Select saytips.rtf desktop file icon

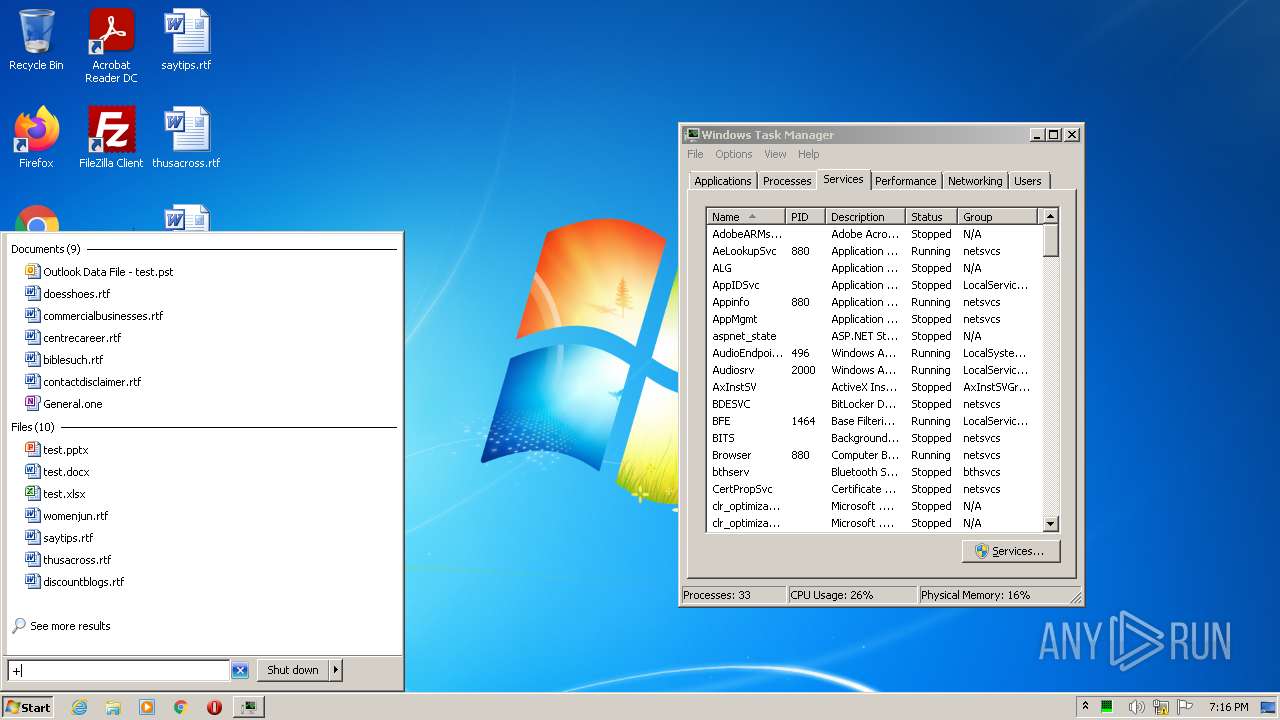tap(186, 40)
